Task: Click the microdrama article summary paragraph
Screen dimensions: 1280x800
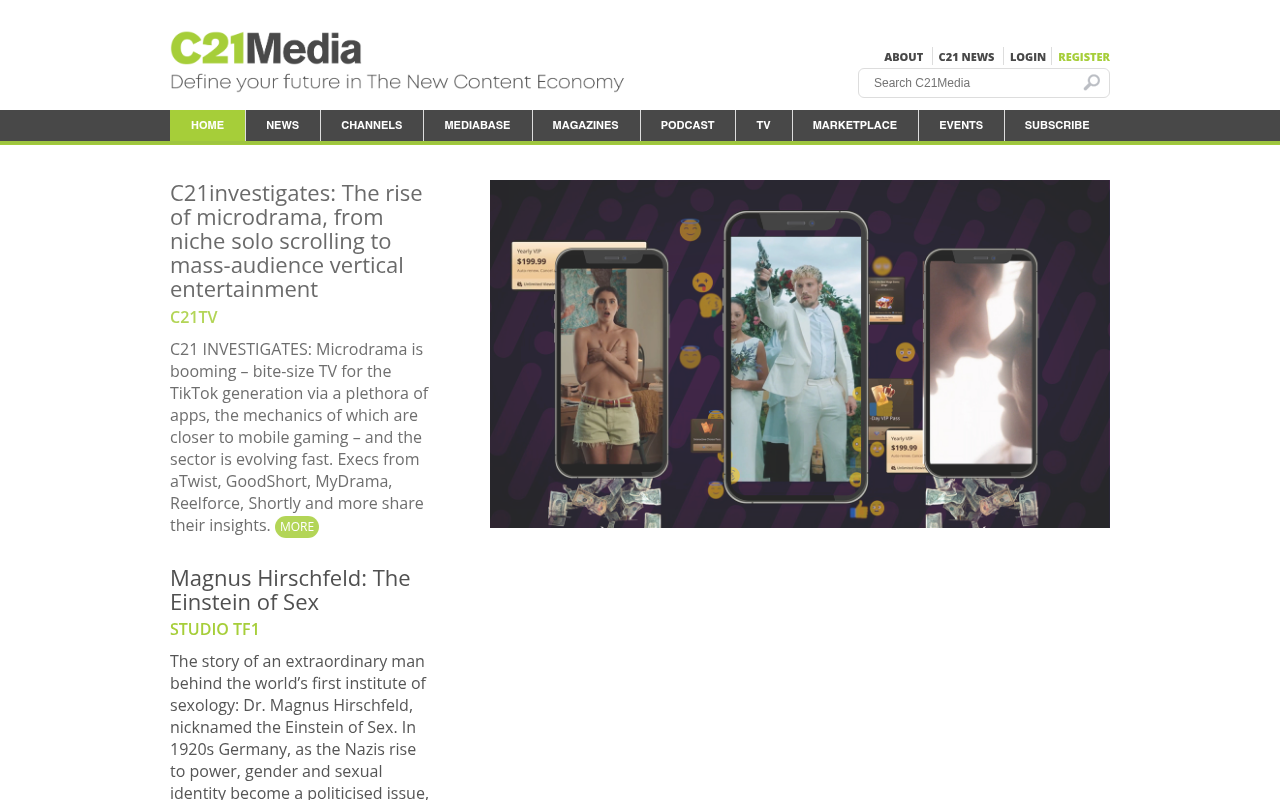Action: 299,437
